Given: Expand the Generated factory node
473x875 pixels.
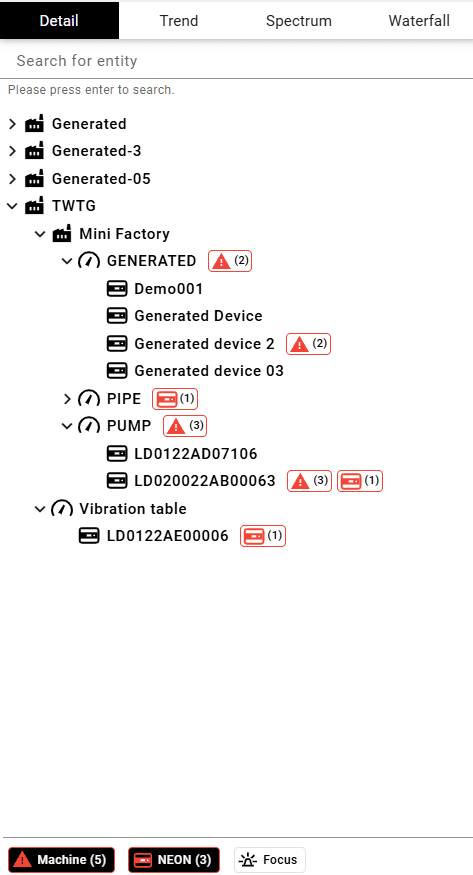Looking at the screenshot, I should 12,124.
